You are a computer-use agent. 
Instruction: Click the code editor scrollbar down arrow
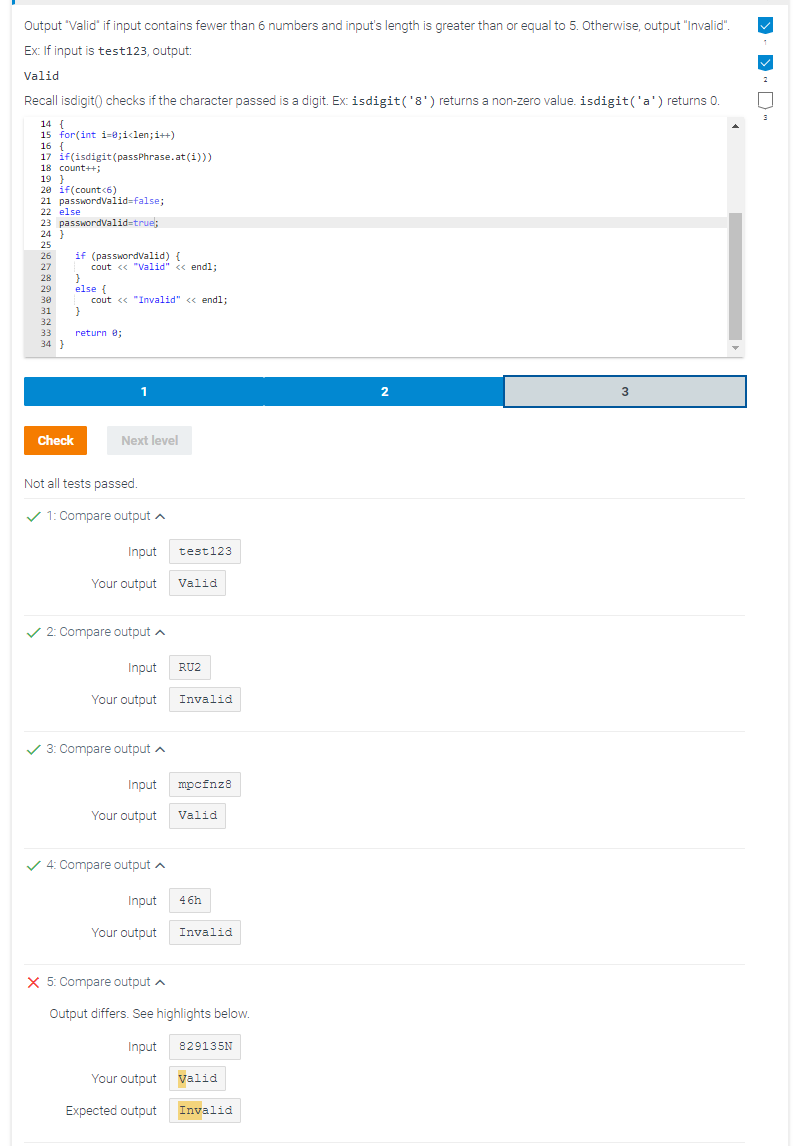coord(737,349)
